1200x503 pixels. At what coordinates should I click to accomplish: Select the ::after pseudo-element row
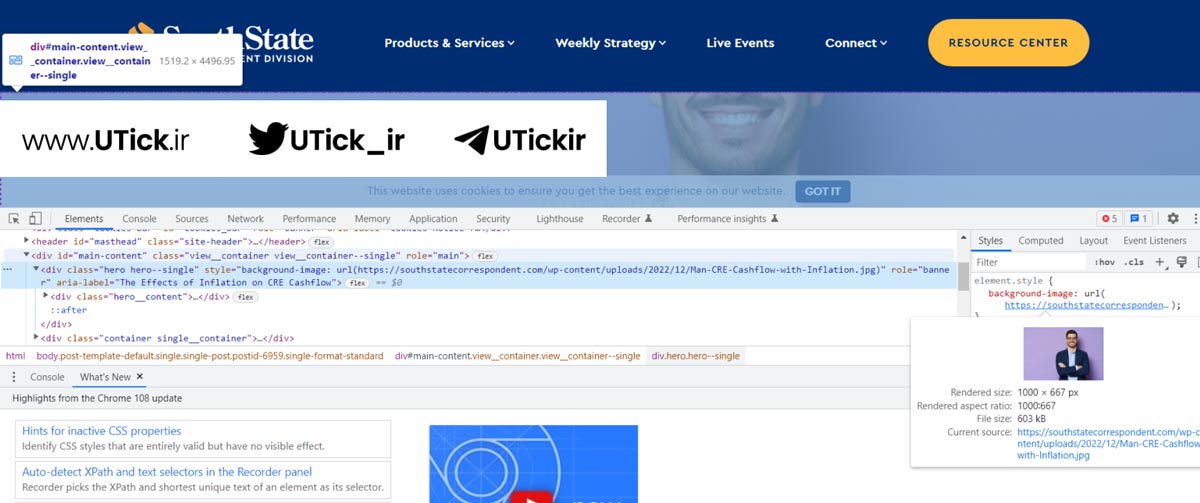click(68, 311)
